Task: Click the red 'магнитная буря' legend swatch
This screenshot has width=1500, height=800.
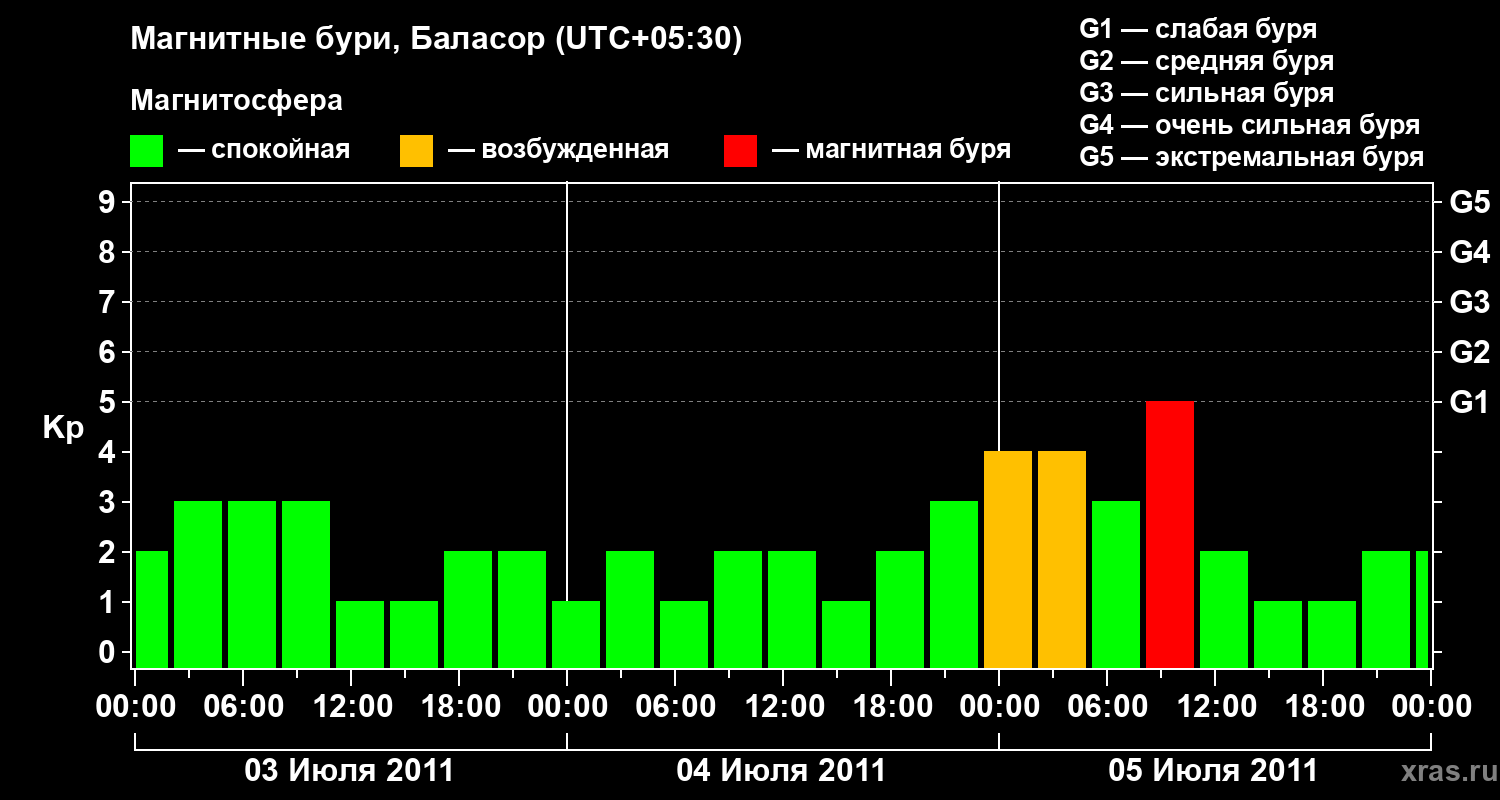Action: point(740,151)
